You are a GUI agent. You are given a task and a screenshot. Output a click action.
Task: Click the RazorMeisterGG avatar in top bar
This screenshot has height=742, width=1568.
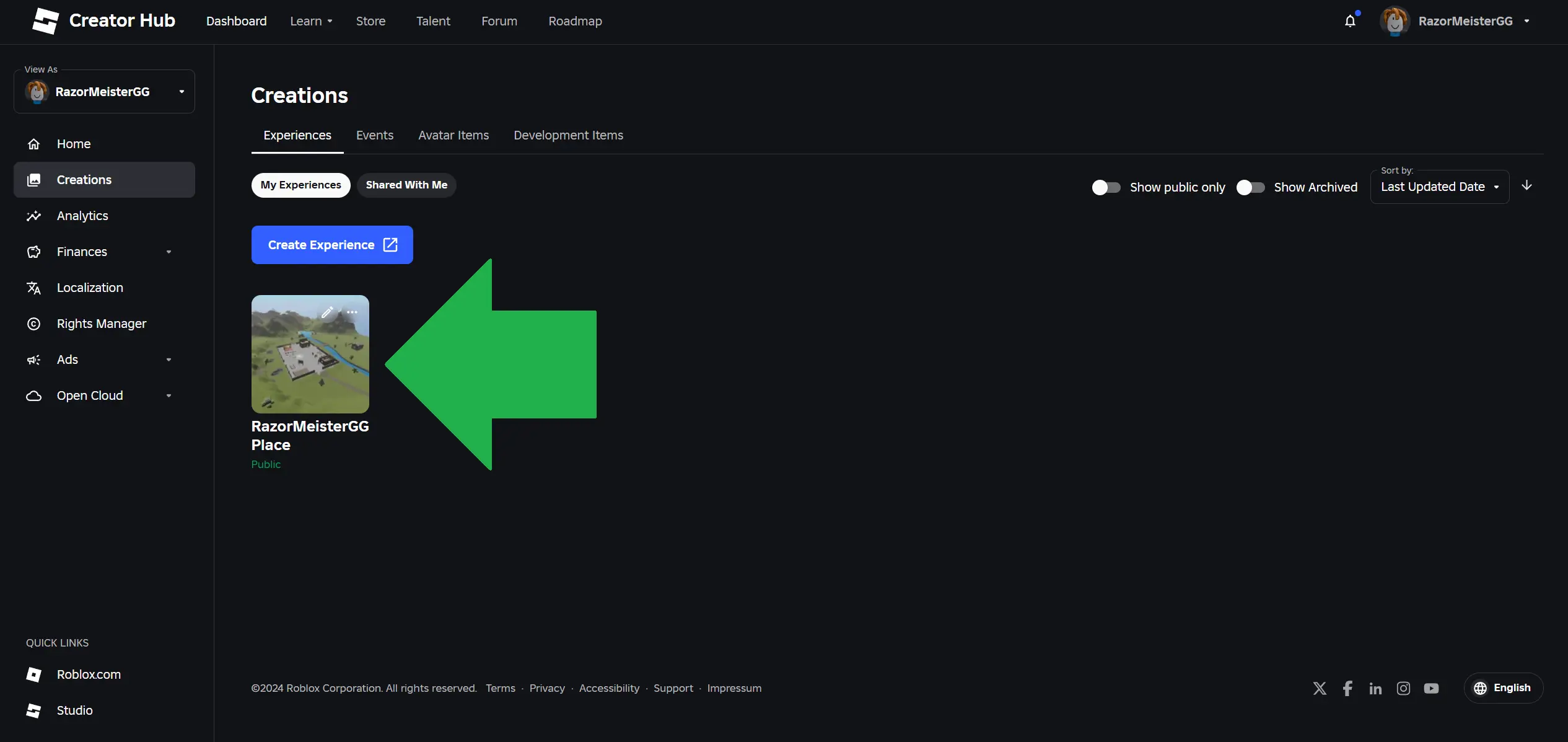1395,21
